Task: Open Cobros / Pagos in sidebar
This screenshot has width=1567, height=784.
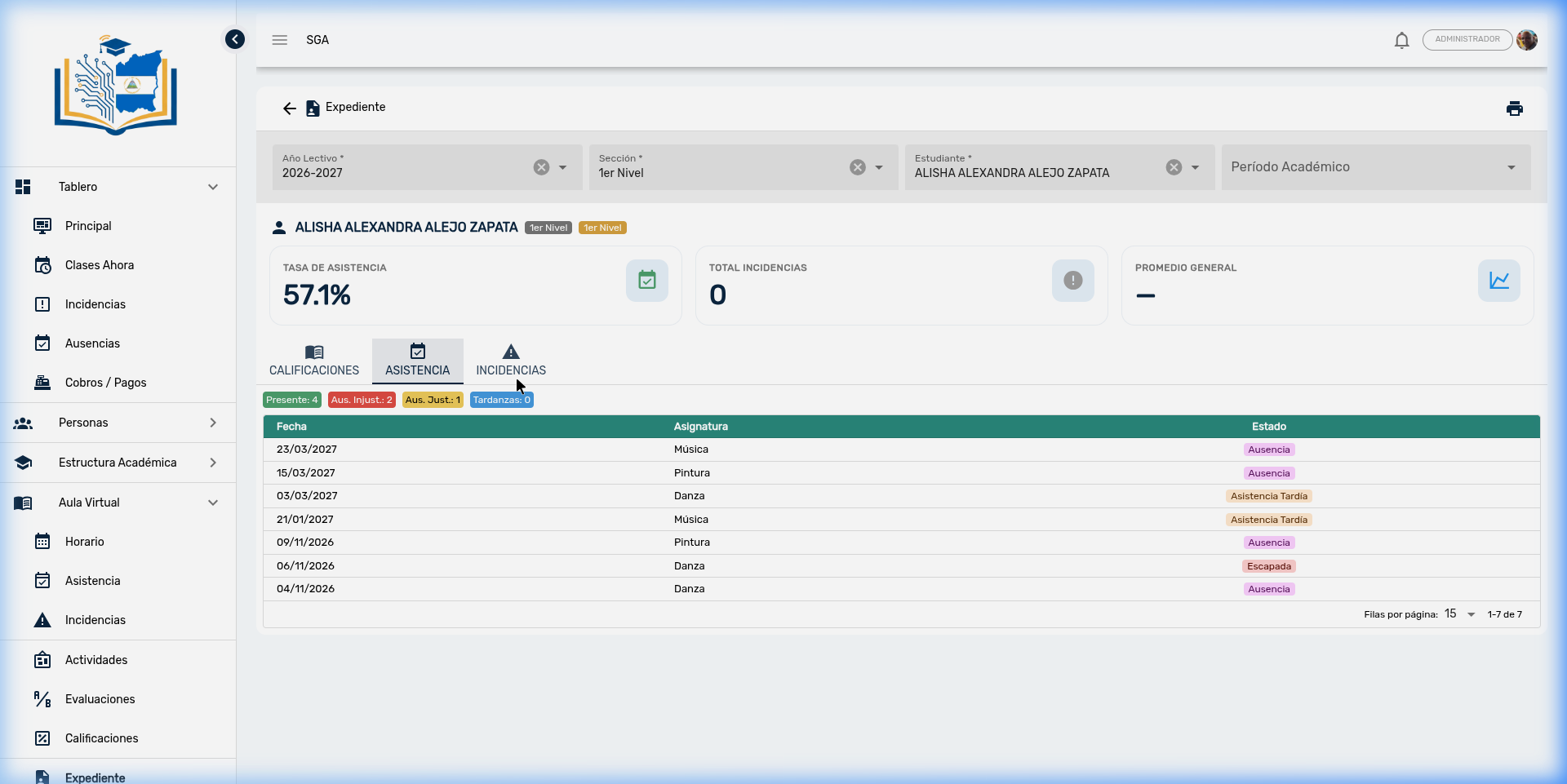Action: click(105, 383)
